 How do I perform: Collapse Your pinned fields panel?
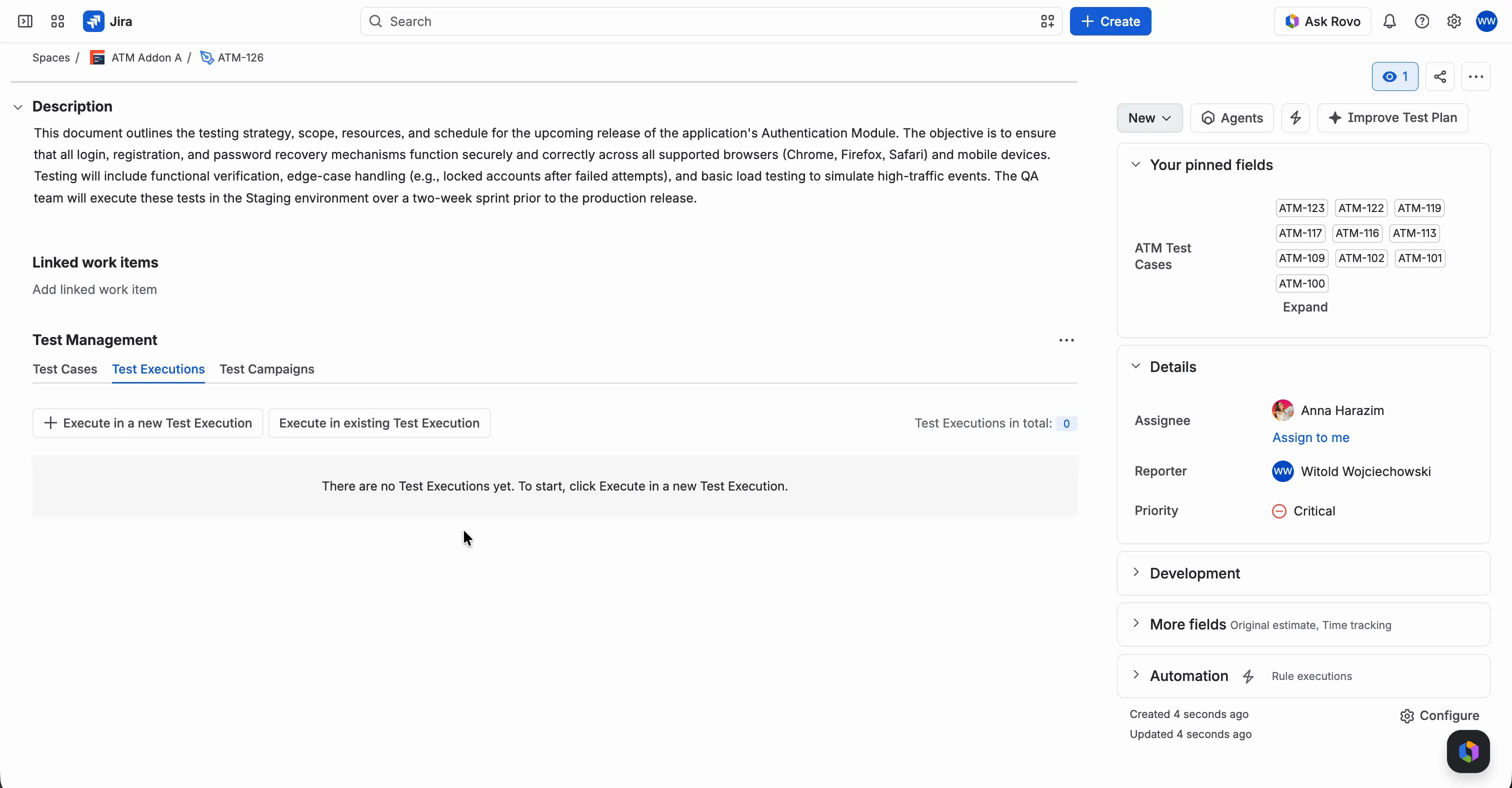coord(1136,164)
